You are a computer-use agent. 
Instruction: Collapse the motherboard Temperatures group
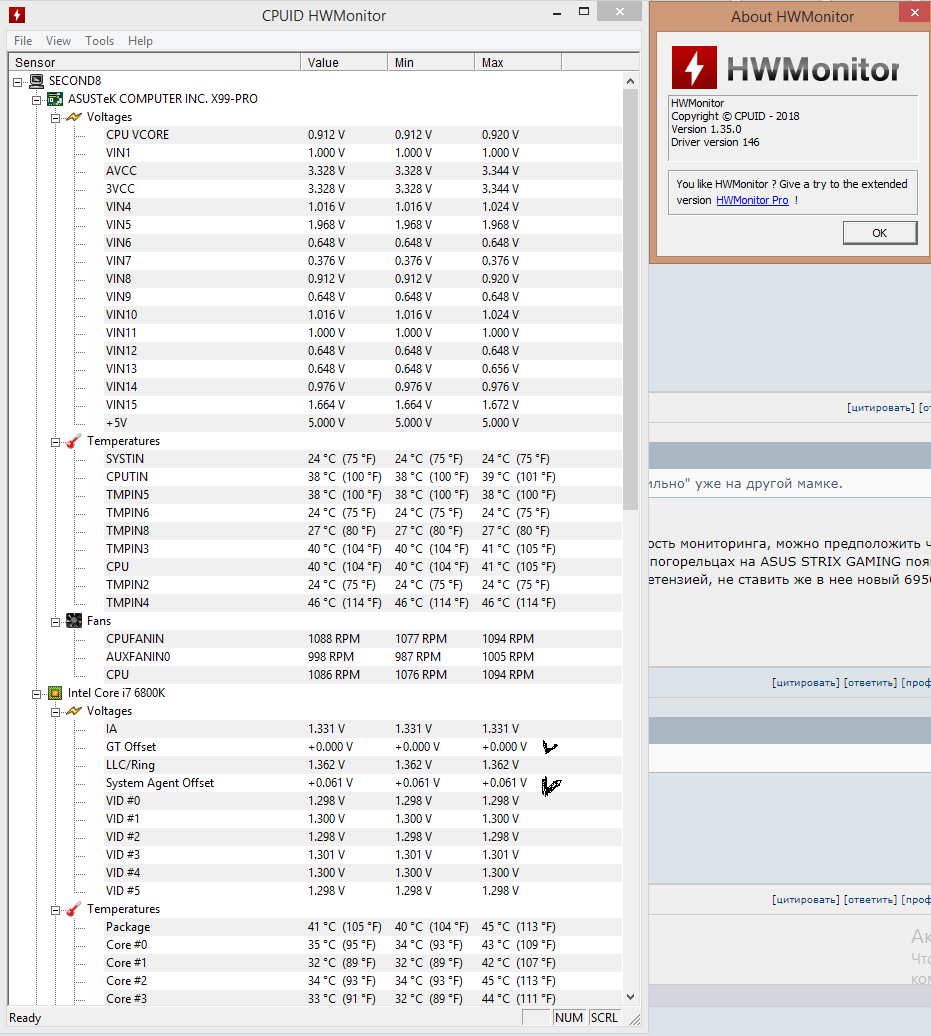tap(56, 442)
